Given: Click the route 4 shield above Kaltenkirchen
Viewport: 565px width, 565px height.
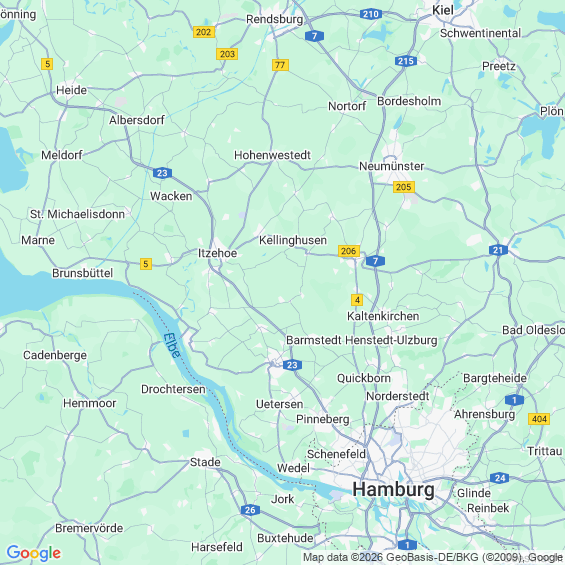Looking at the screenshot, I should coord(357,300).
